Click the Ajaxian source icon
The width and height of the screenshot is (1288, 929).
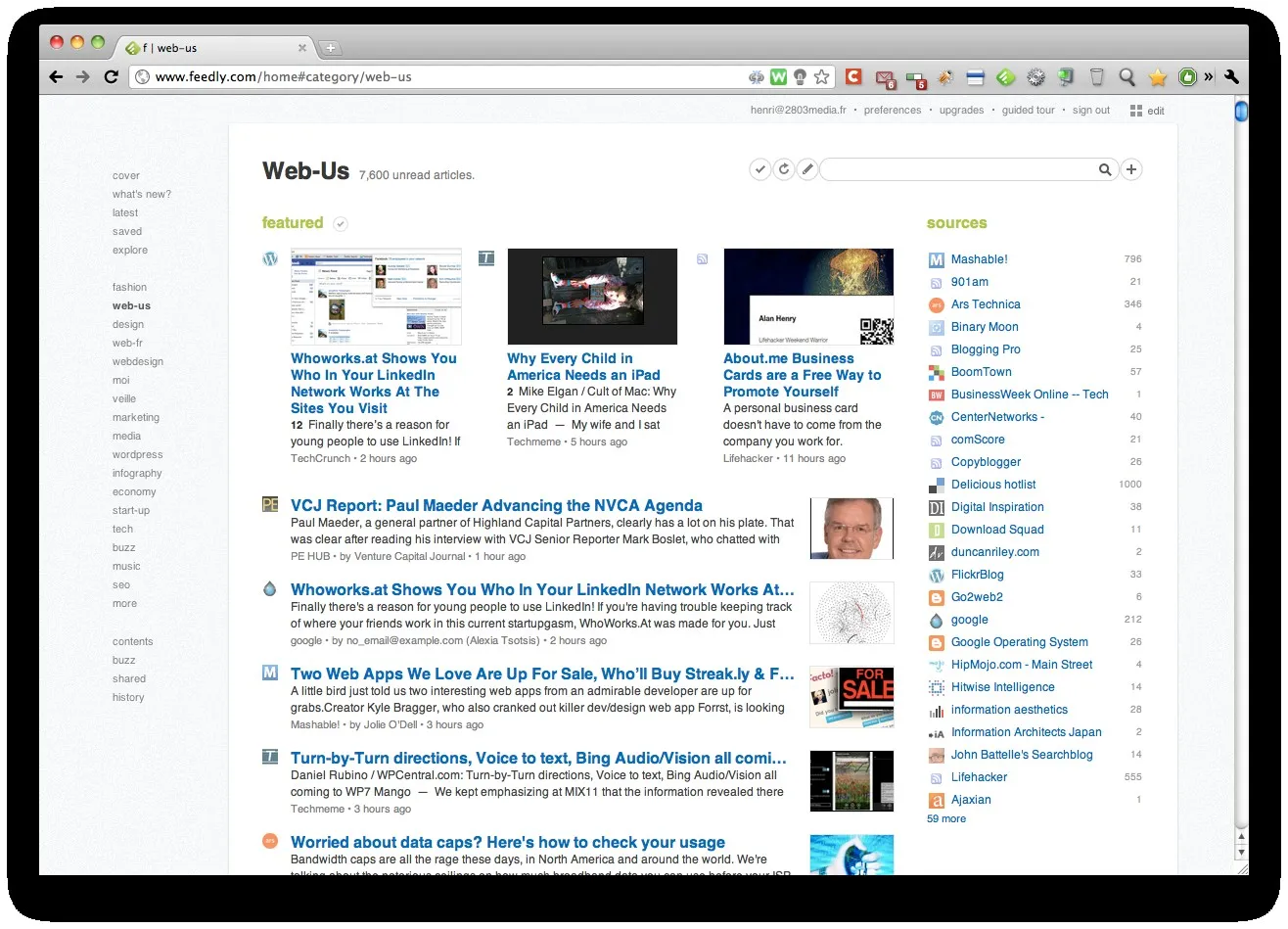(x=937, y=800)
